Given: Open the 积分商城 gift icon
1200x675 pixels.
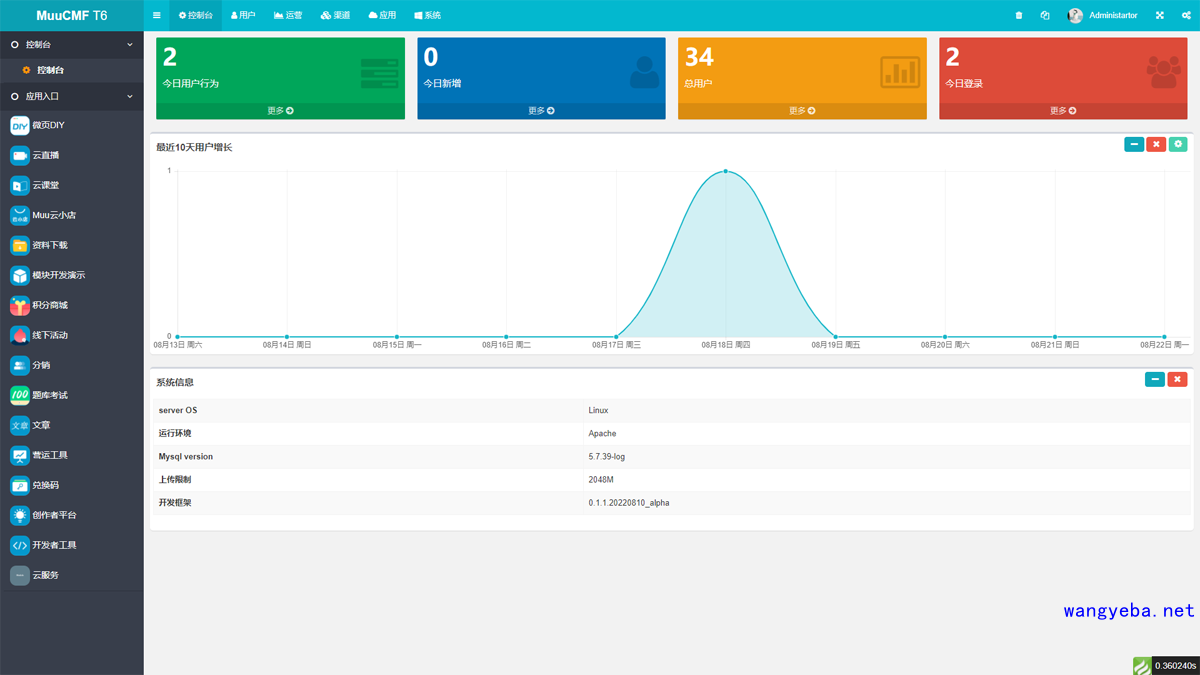Looking at the screenshot, I should click(20, 305).
